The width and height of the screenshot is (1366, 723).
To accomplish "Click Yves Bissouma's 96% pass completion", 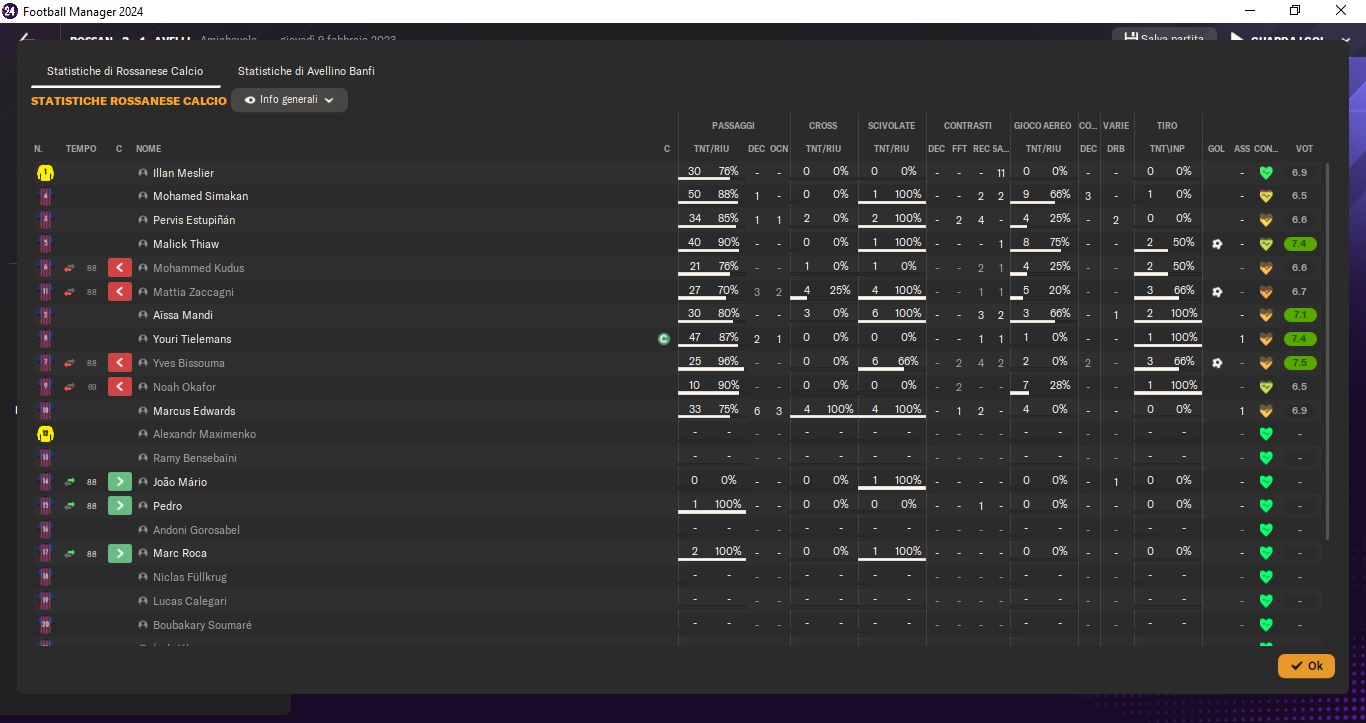I will point(728,361).
